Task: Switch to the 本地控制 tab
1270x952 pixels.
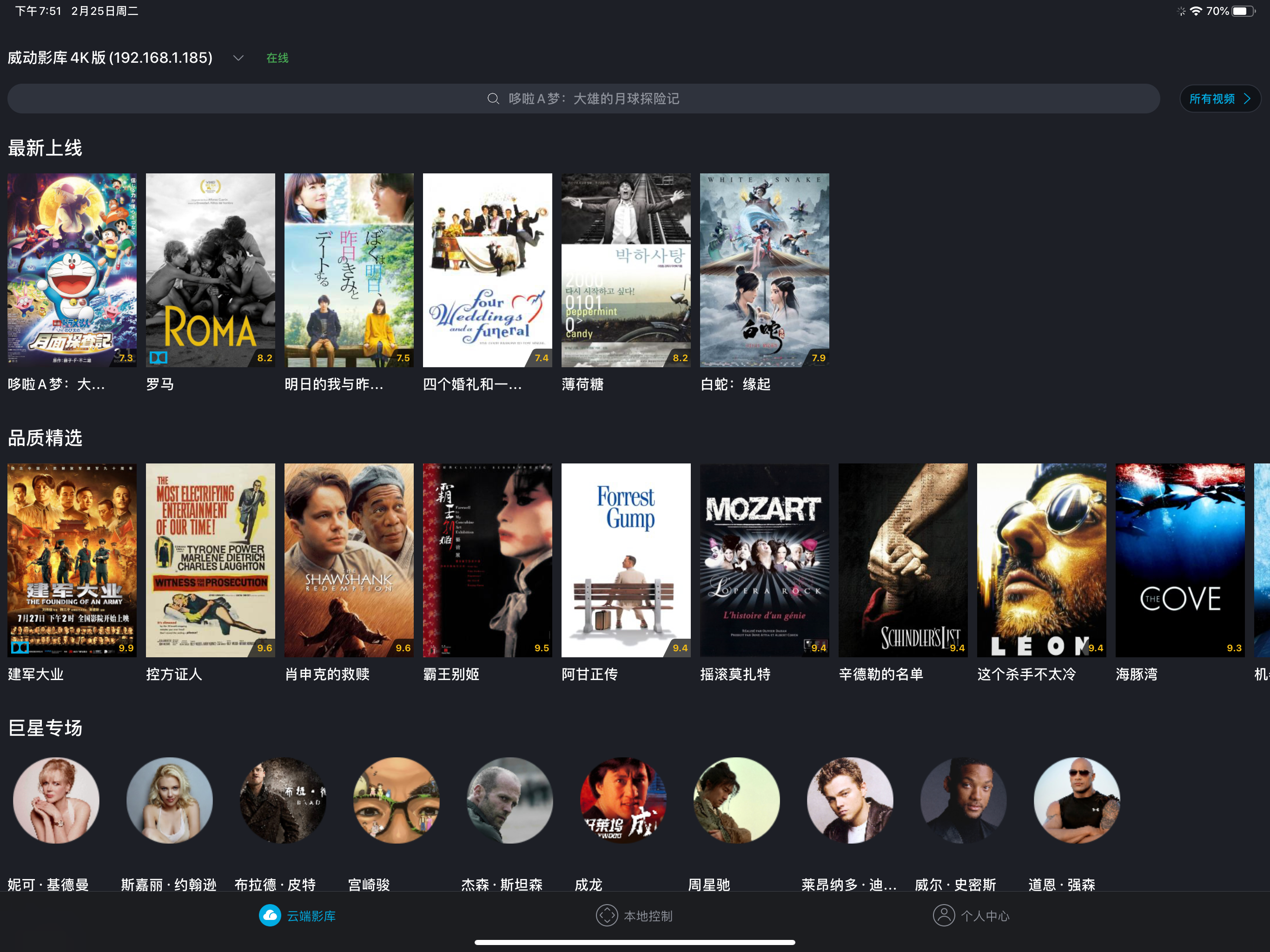Action: [x=635, y=915]
